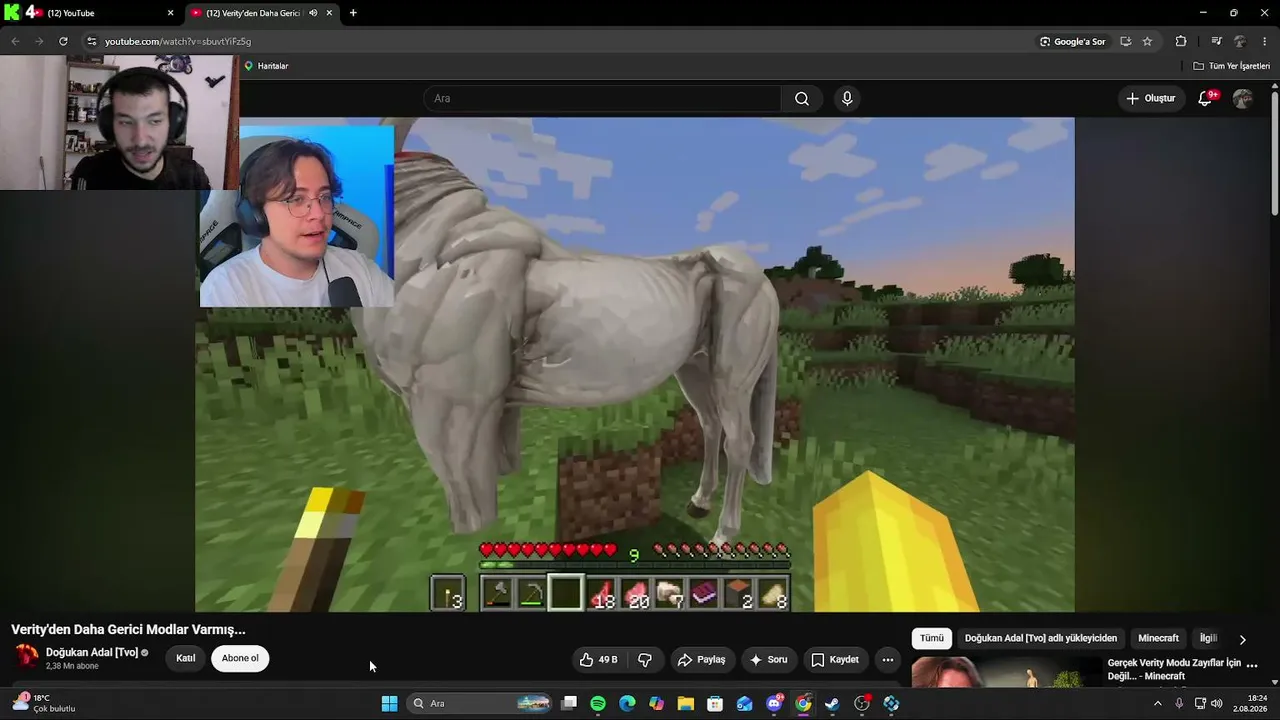
Task: Launch Spotify from the taskbar
Action: (598, 703)
